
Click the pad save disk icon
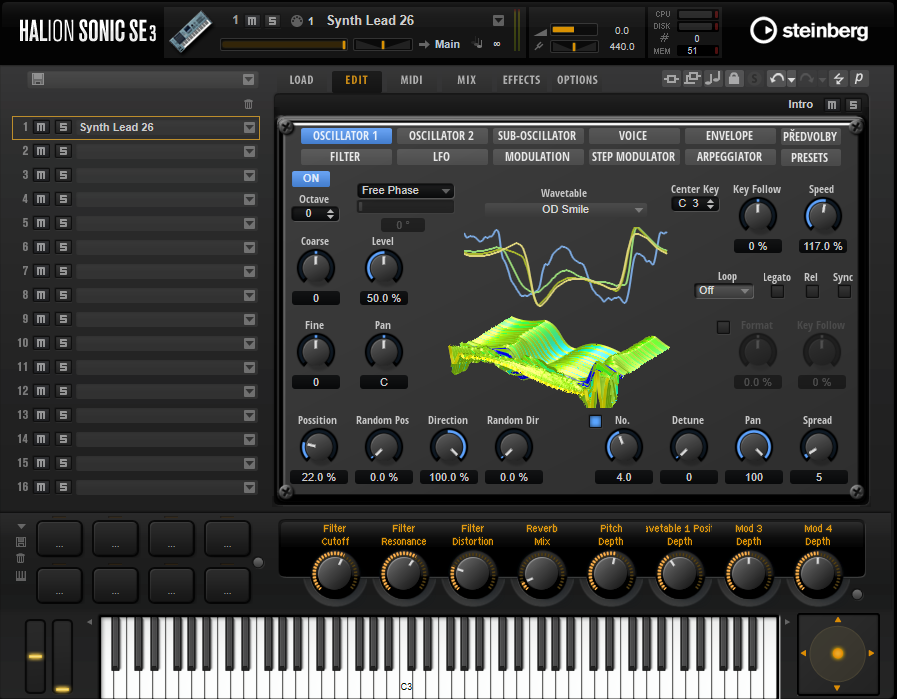(21, 542)
